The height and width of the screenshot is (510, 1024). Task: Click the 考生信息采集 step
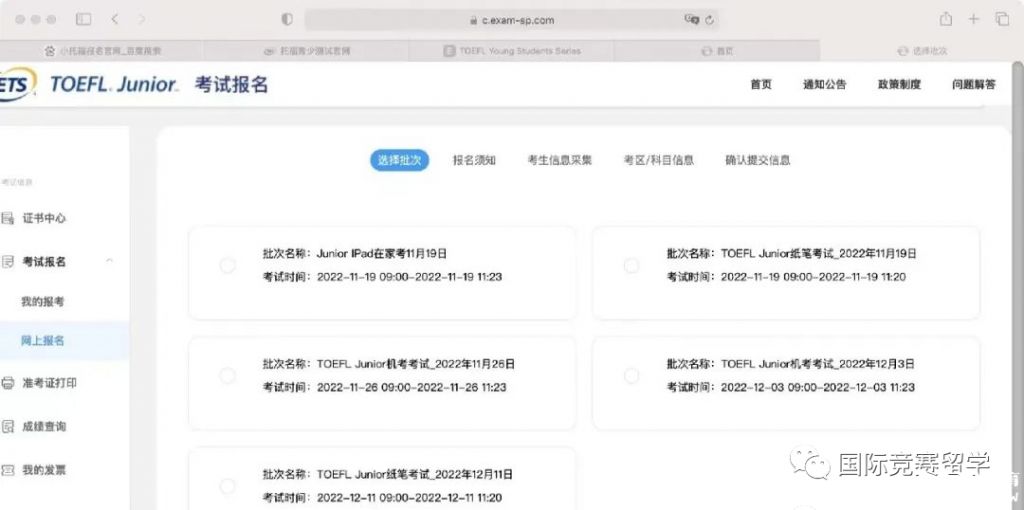click(x=560, y=160)
